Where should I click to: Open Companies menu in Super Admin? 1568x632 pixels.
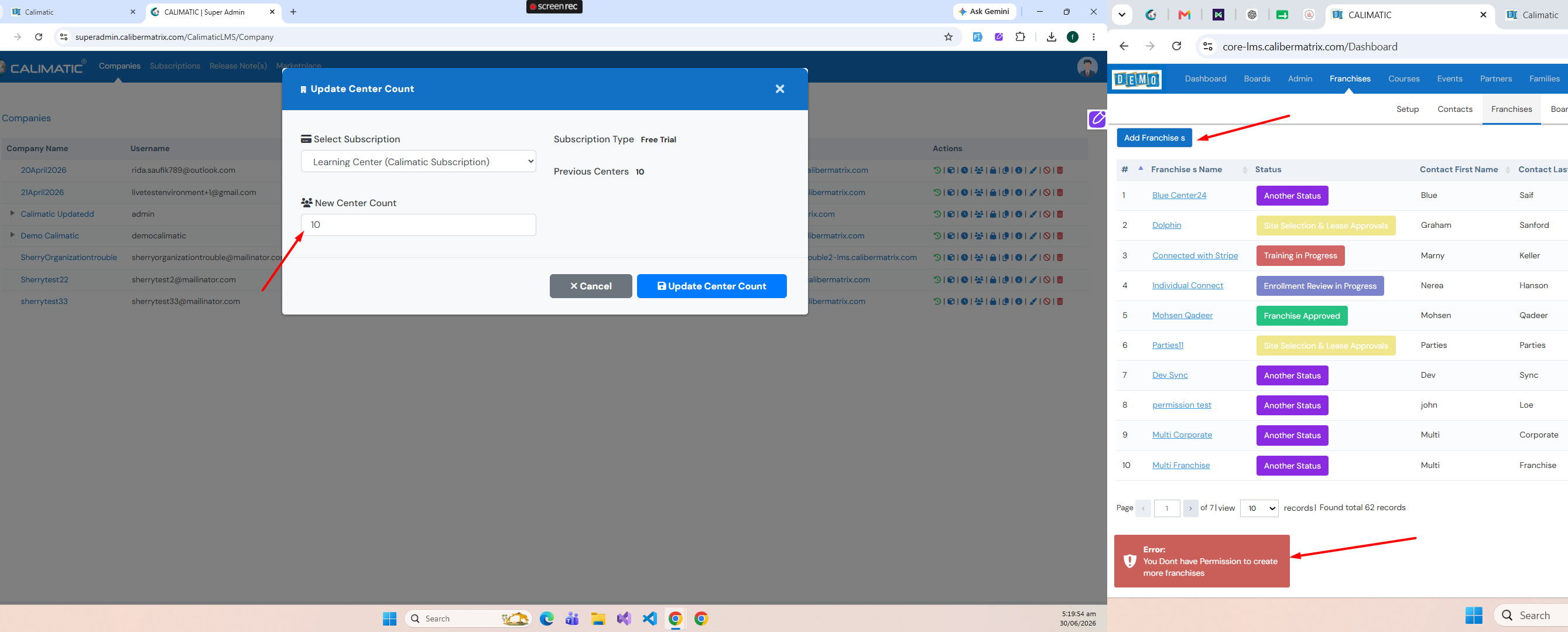(119, 66)
